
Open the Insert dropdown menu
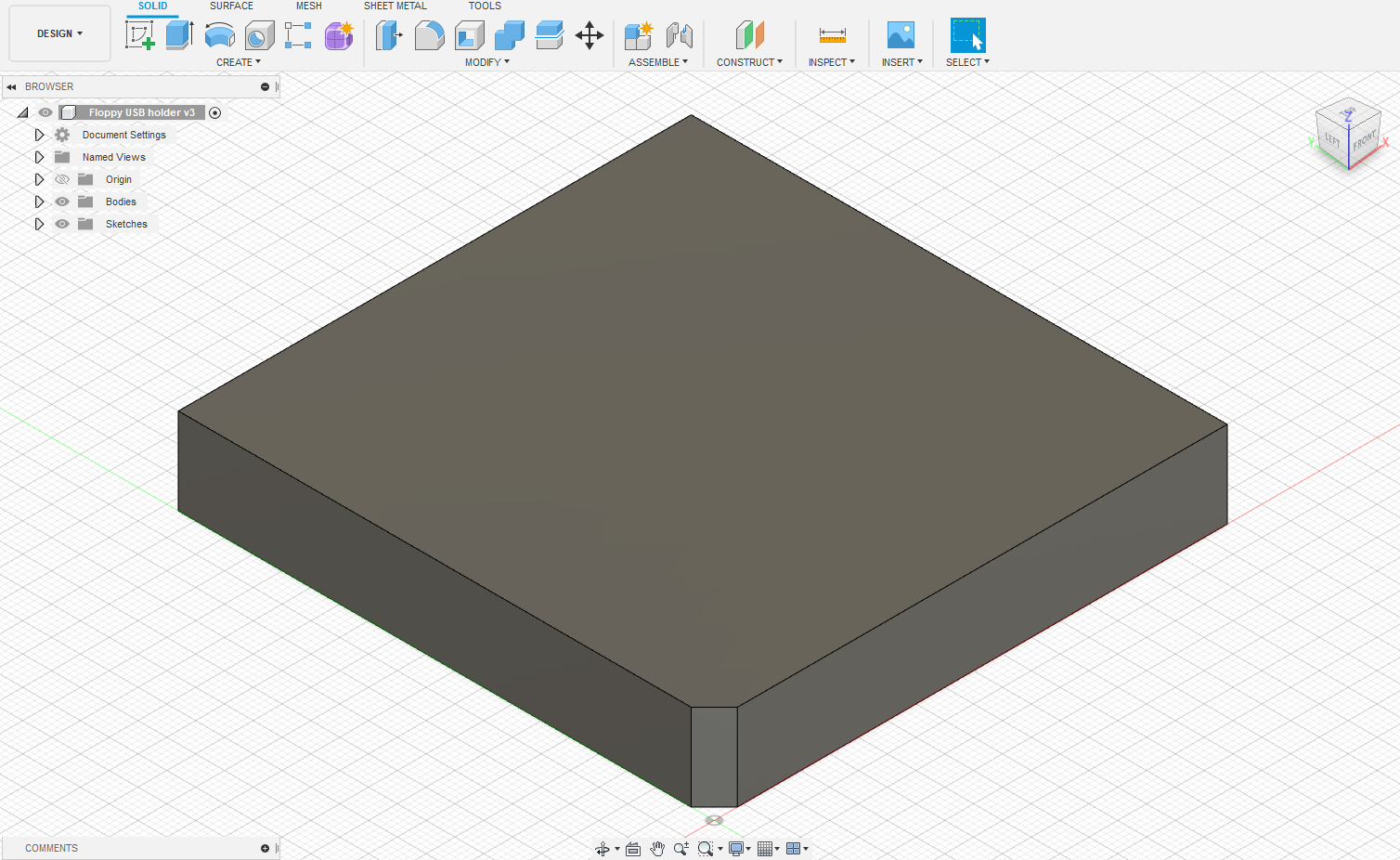pyautogui.click(x=902, y=62)
